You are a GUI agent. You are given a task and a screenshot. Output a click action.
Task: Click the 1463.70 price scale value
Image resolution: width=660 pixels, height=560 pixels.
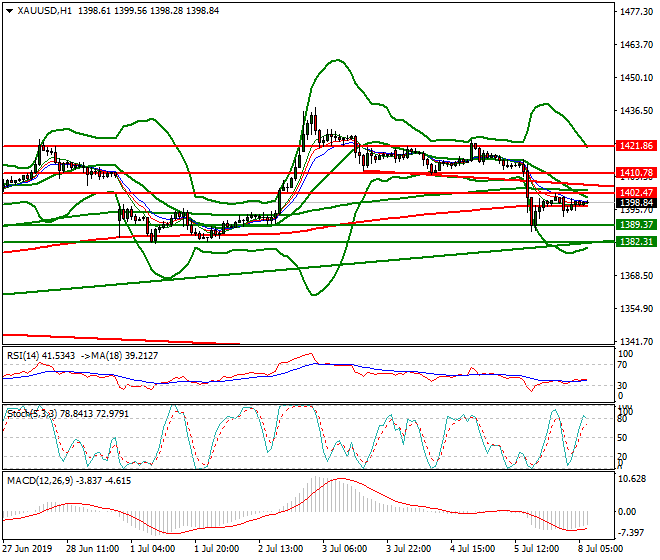coord(637,45)
